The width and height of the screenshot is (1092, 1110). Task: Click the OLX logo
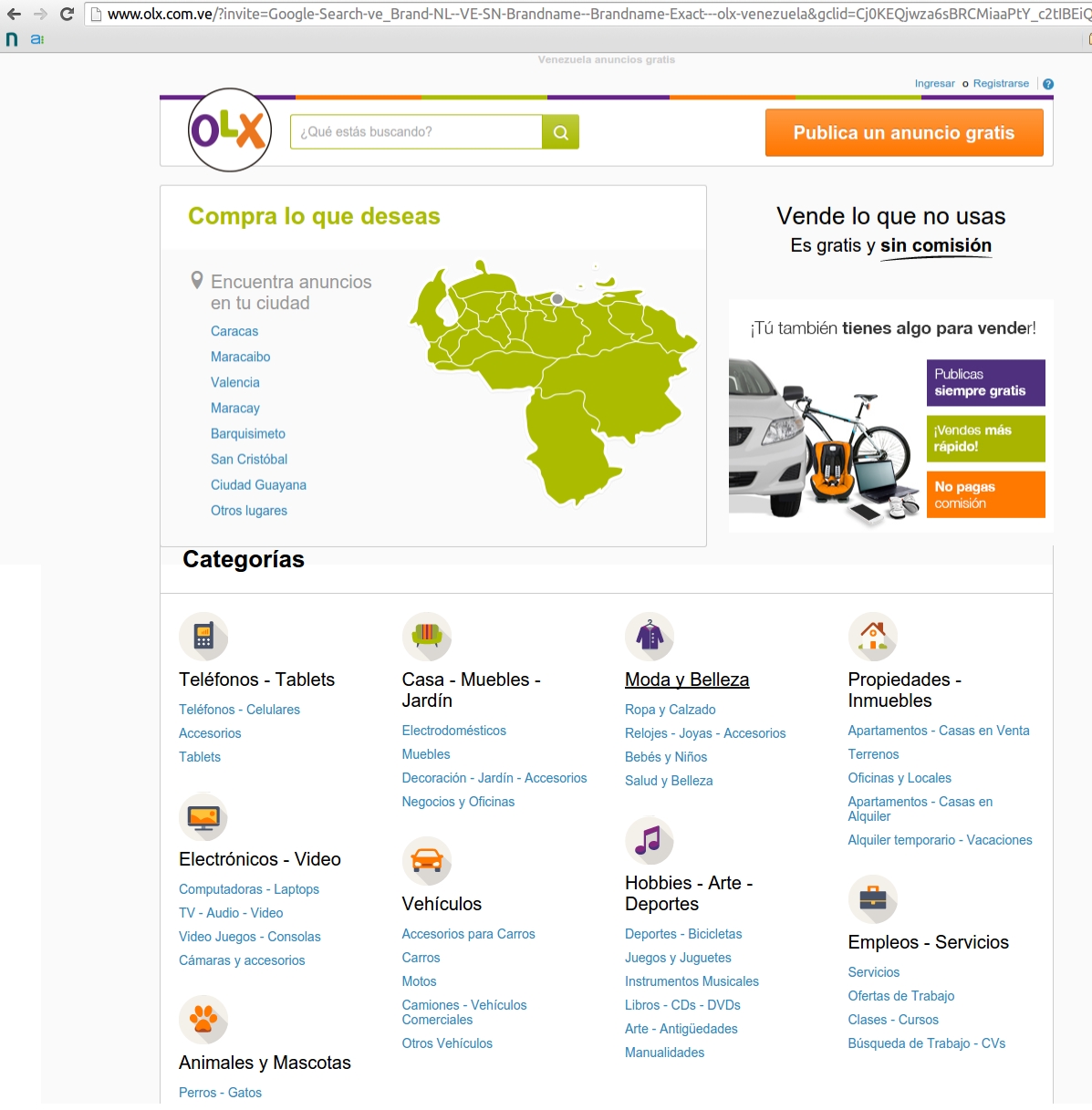pos(230,130)
